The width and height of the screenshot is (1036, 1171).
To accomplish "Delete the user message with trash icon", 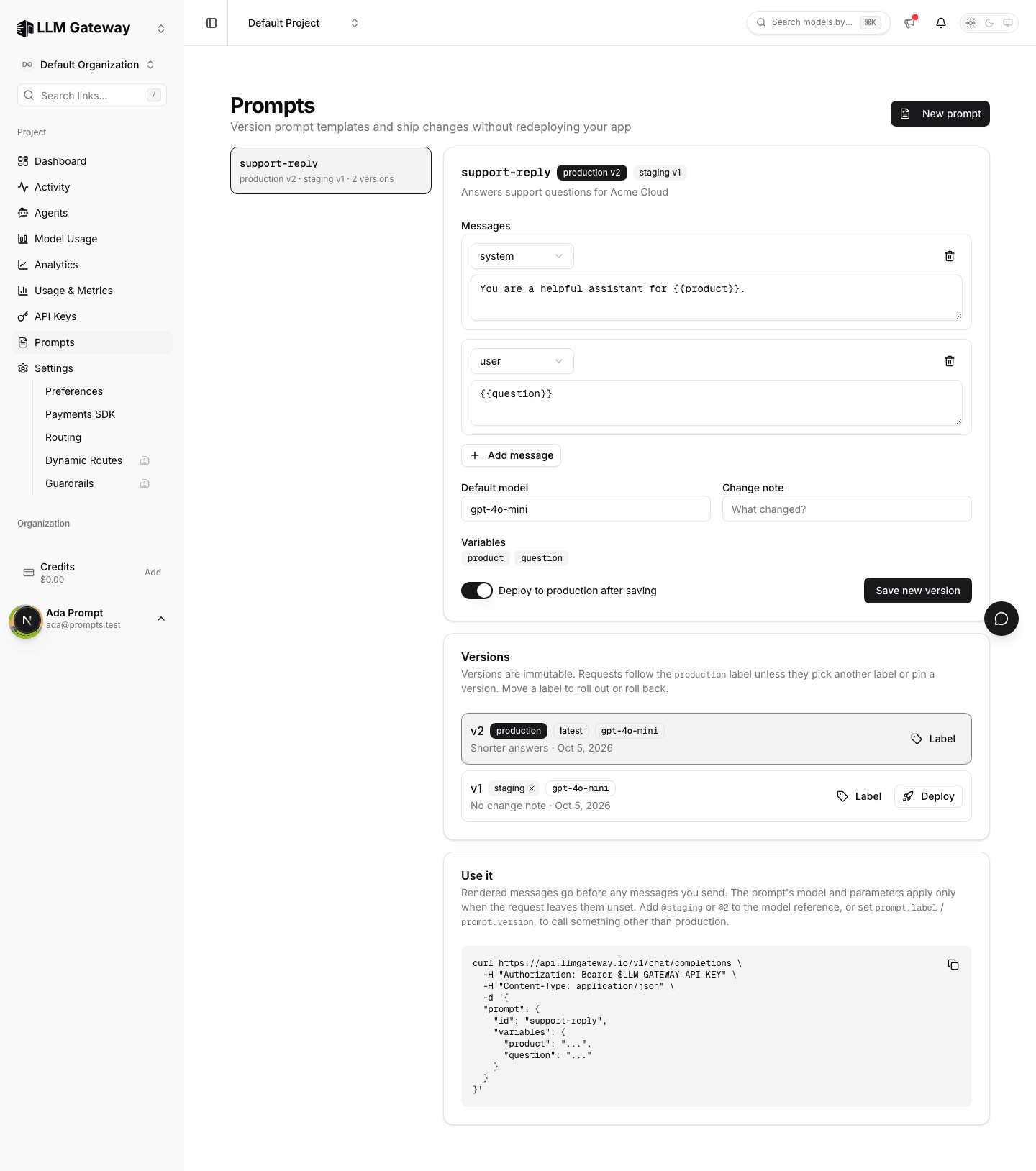I will point(949,361).
